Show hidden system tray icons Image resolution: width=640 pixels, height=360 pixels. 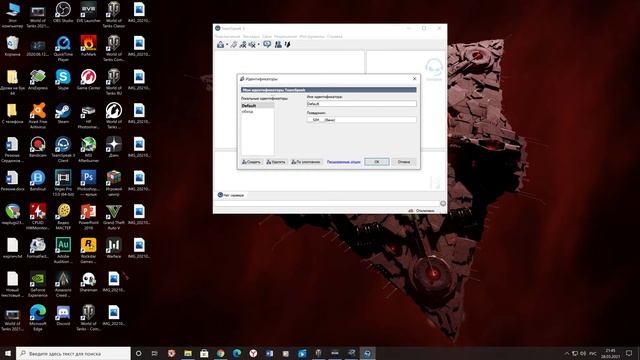click(567, 353)
